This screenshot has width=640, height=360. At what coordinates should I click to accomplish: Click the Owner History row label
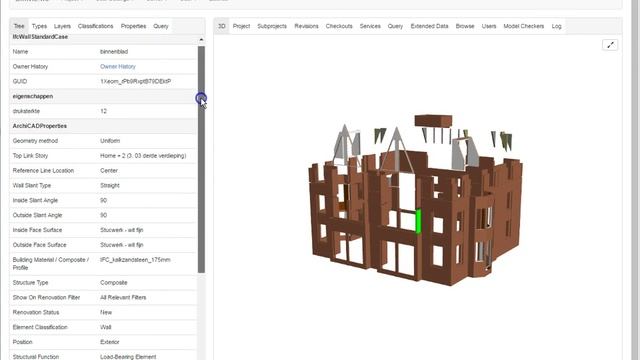(x=30, y=67)
